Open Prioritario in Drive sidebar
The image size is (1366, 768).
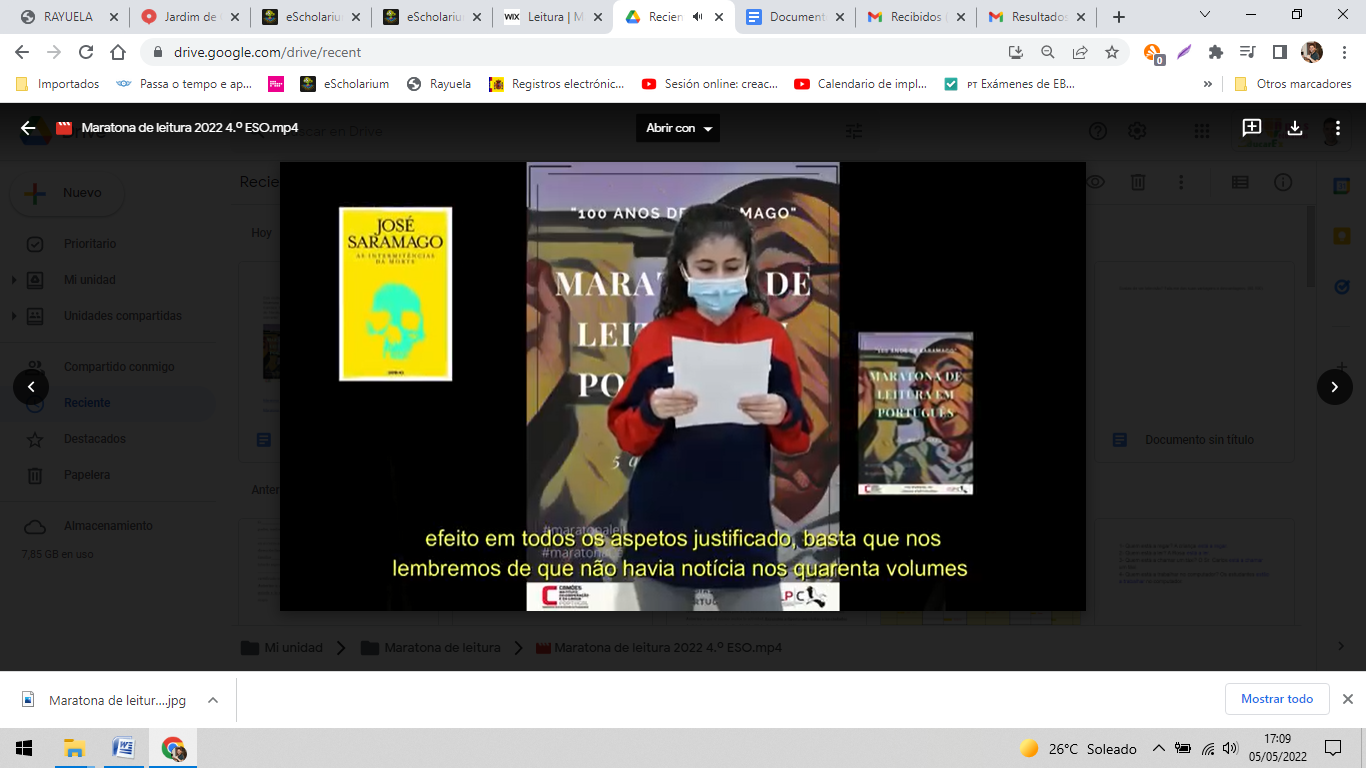pos(90,244)
